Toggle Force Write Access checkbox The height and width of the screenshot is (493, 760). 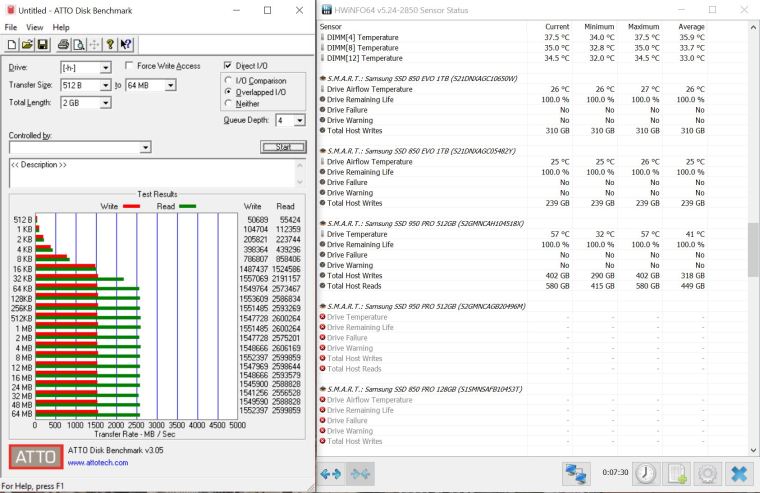click(x=129, y=65)
